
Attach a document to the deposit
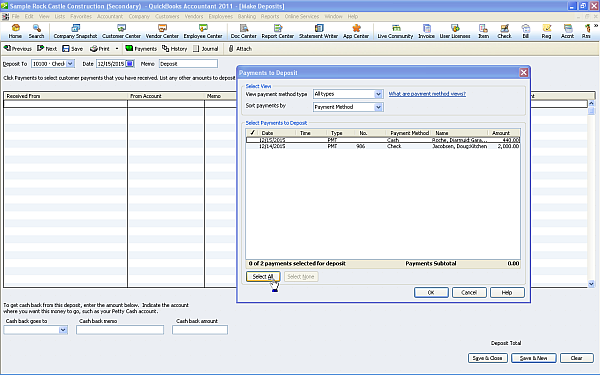[240, 49]
